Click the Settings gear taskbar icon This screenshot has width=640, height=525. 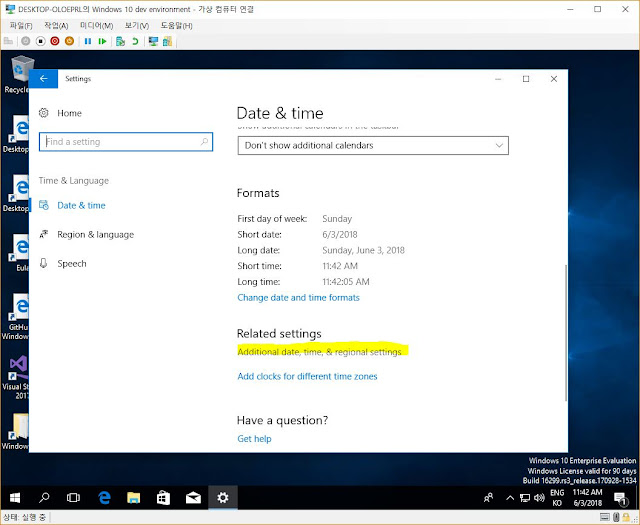tap(223, 498)
